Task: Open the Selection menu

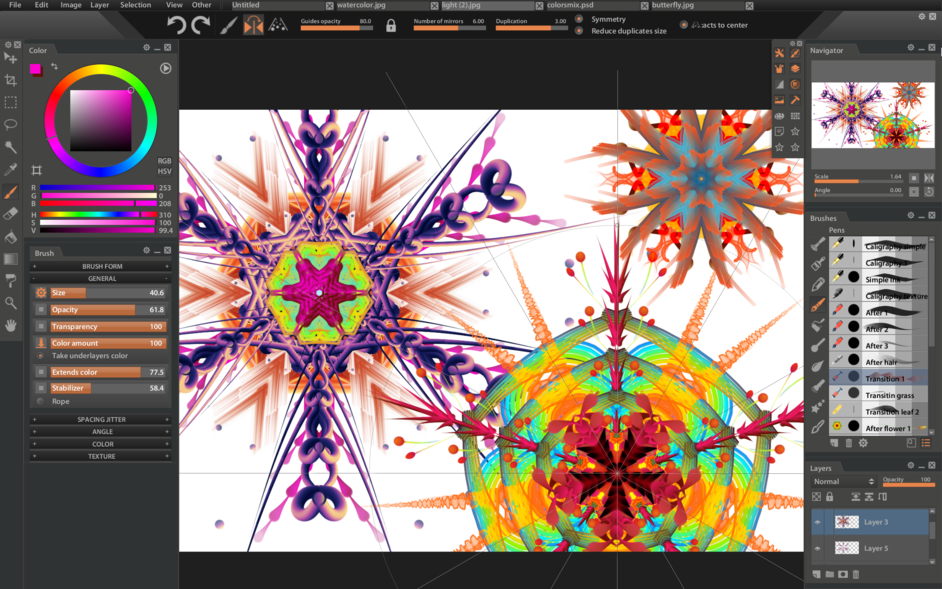Action: coord(135,4)
